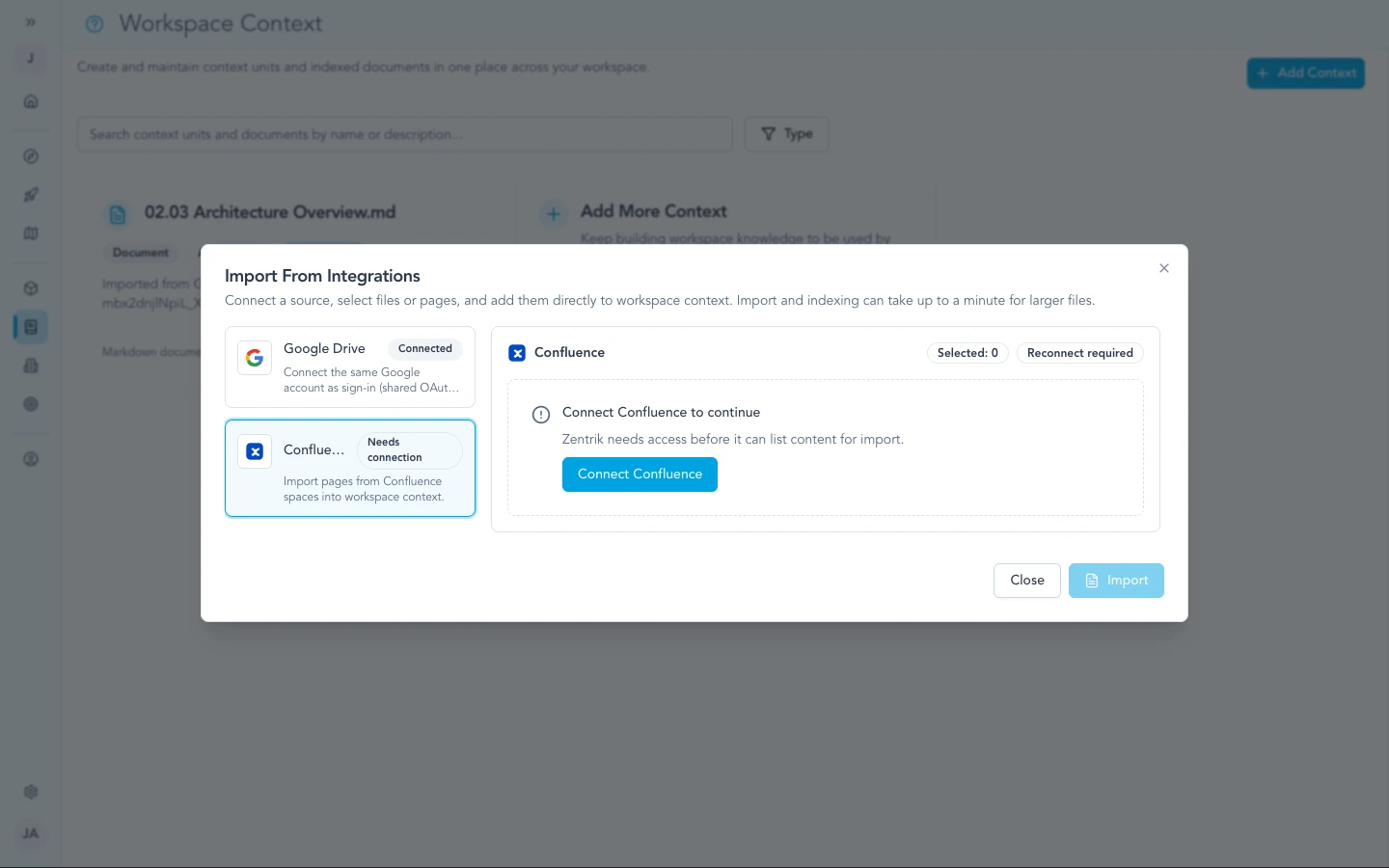Open the library building icon in sidebar
Viewport: 1389px width, 868px height.
coord(31,366)
